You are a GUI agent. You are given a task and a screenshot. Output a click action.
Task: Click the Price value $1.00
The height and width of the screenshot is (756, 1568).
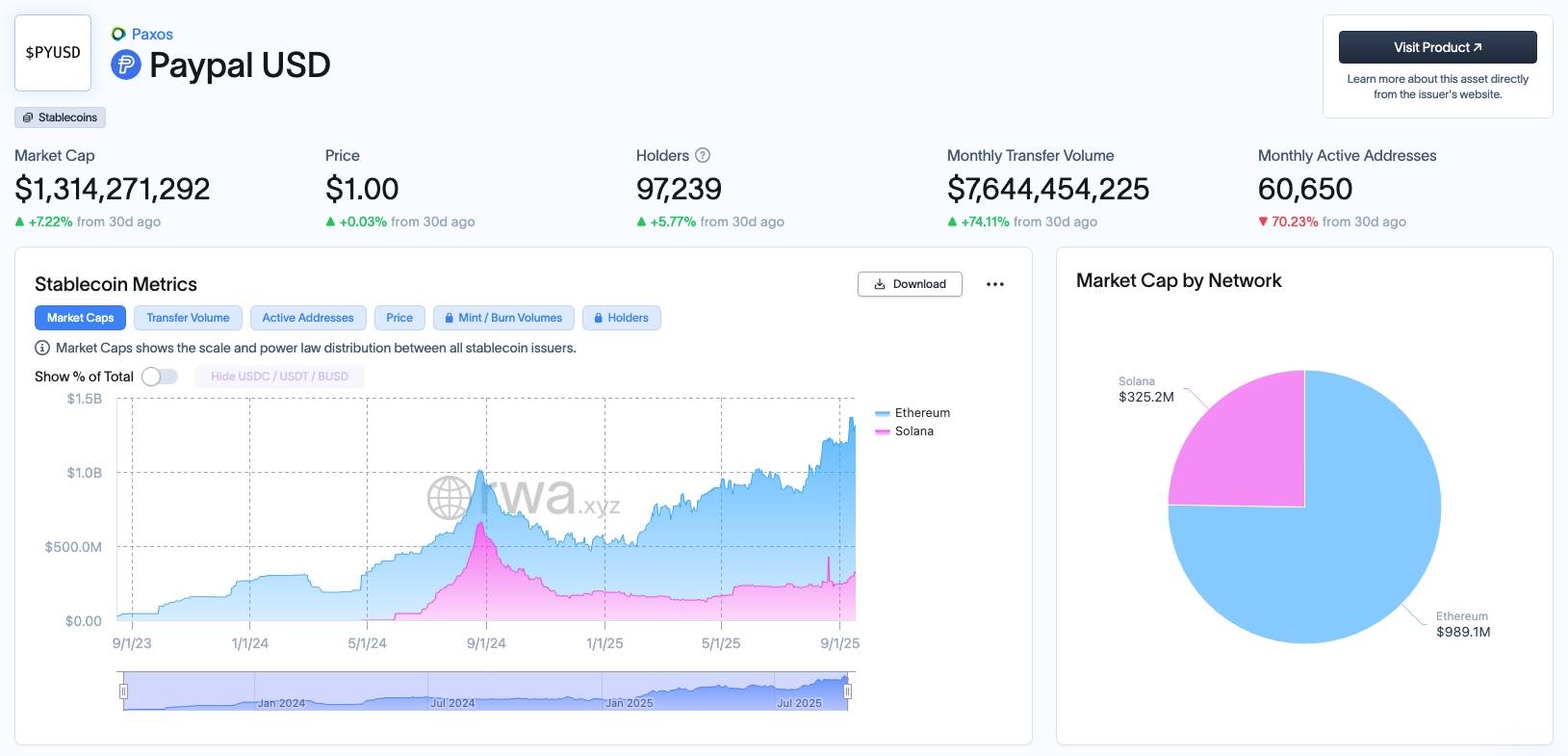click(362, 189)
